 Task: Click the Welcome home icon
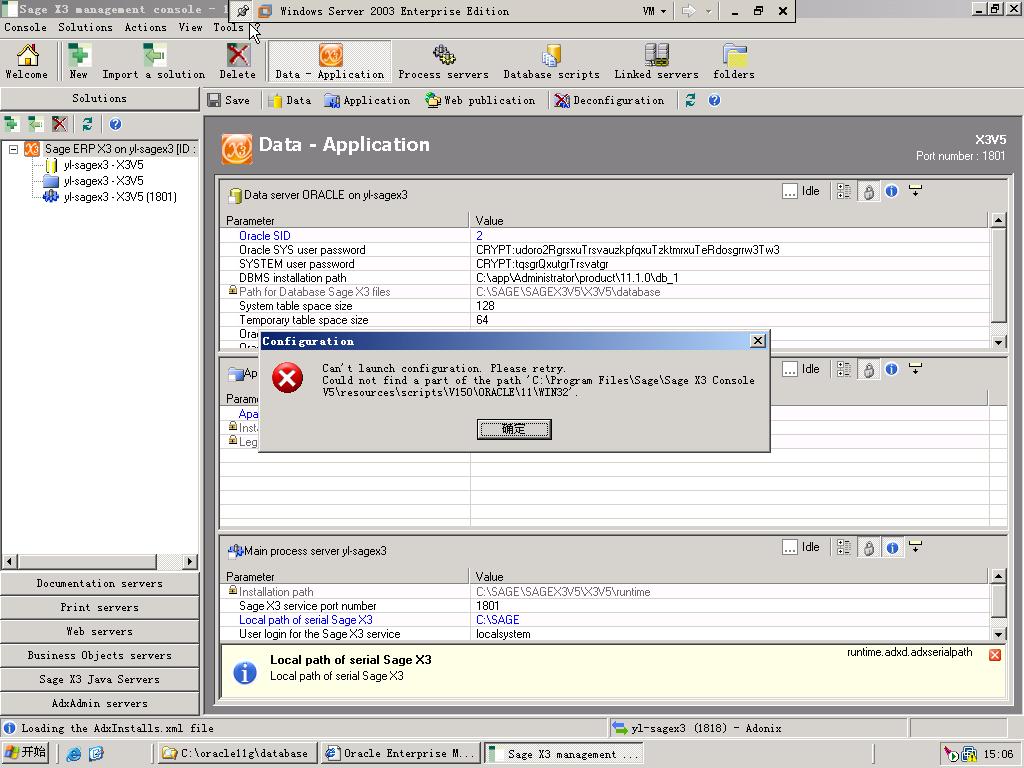coord(27,55)
